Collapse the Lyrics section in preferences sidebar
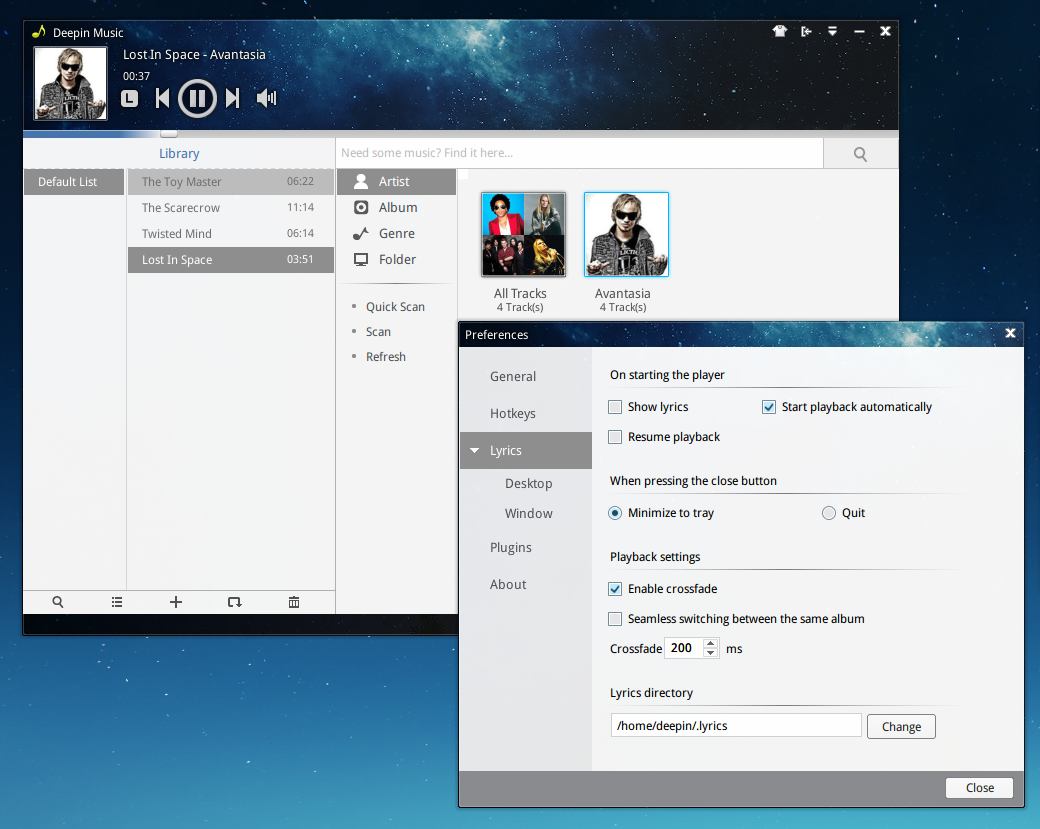Screen dimensions: 1040x829 475,450
